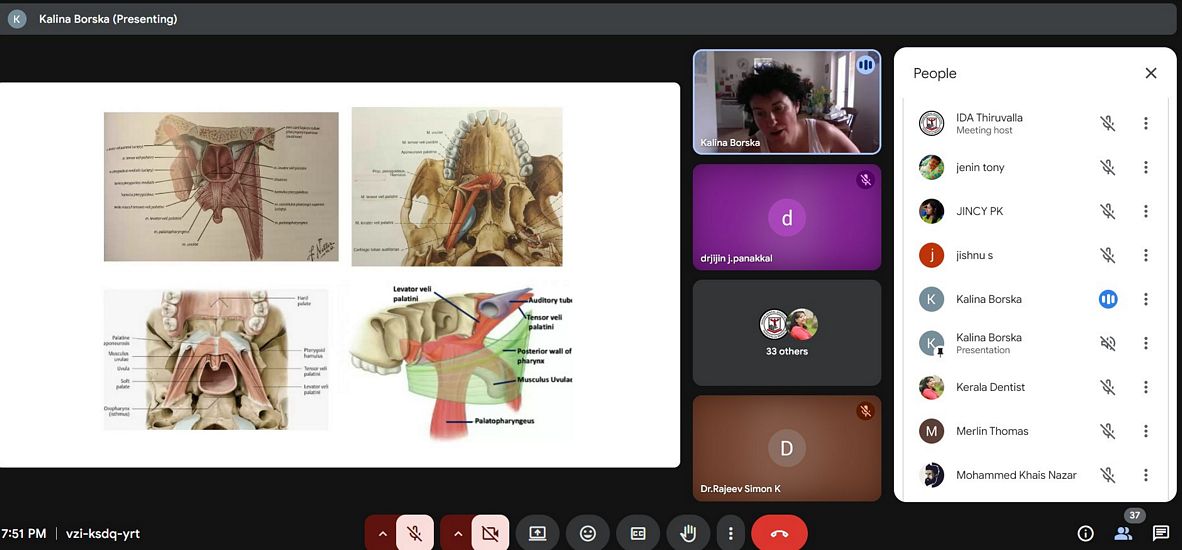Toggle the people panel icon with 37 badge

[x=1123, y=533]
